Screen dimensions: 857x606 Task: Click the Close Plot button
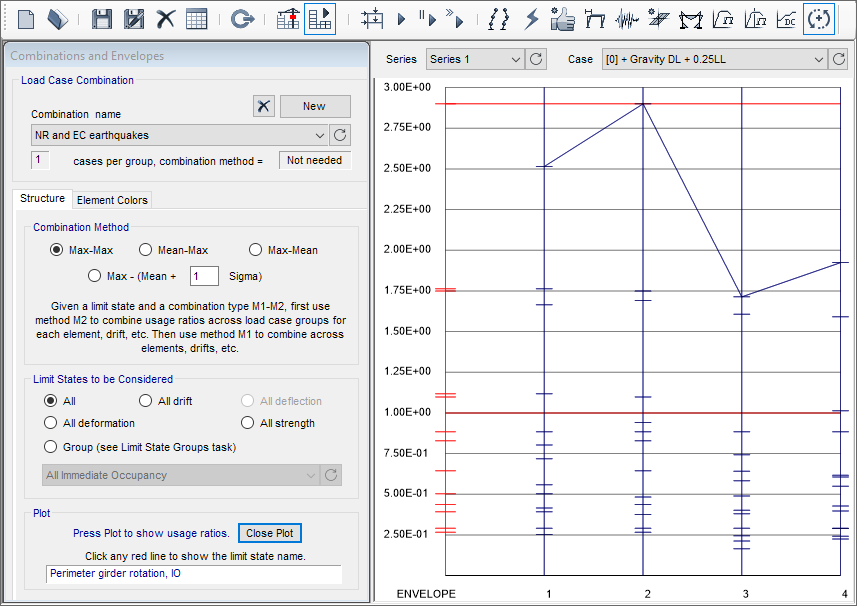269,533
